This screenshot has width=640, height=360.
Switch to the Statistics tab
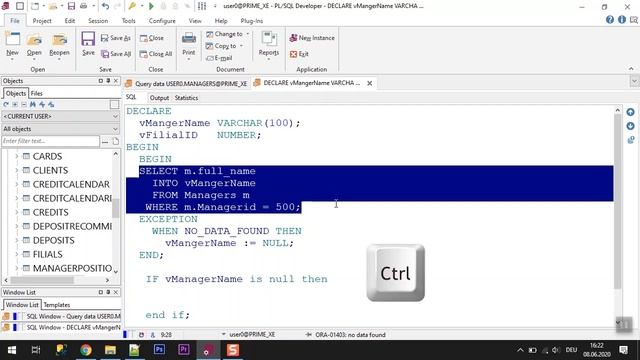tap(186, 98)
